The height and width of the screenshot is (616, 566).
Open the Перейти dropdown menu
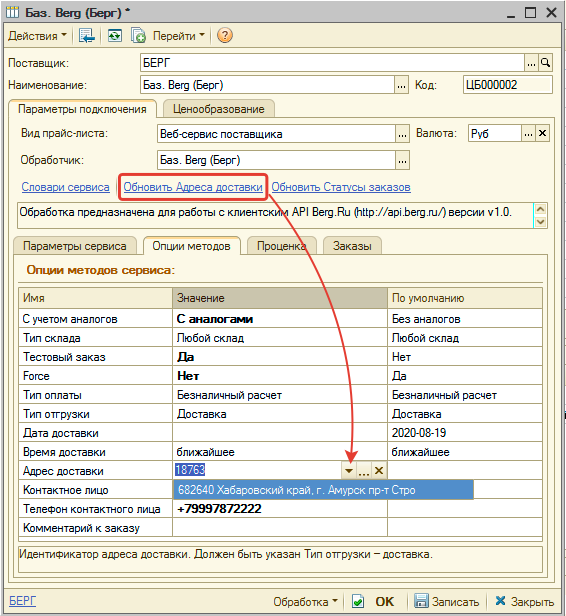pos(179,36)
